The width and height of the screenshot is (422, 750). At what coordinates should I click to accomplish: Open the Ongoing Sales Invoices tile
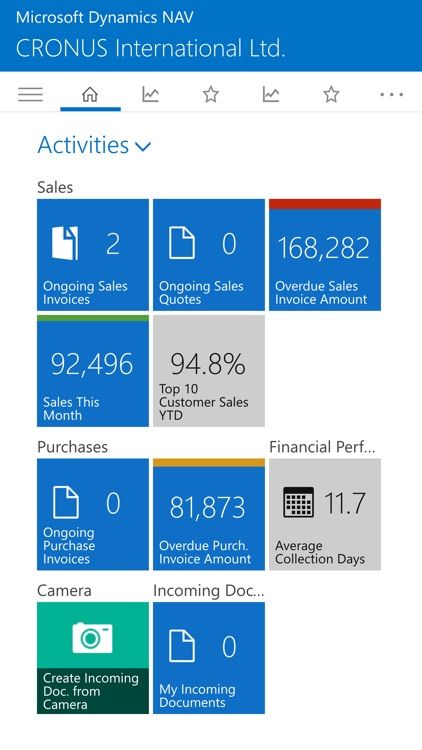click(x=93, y=255)
